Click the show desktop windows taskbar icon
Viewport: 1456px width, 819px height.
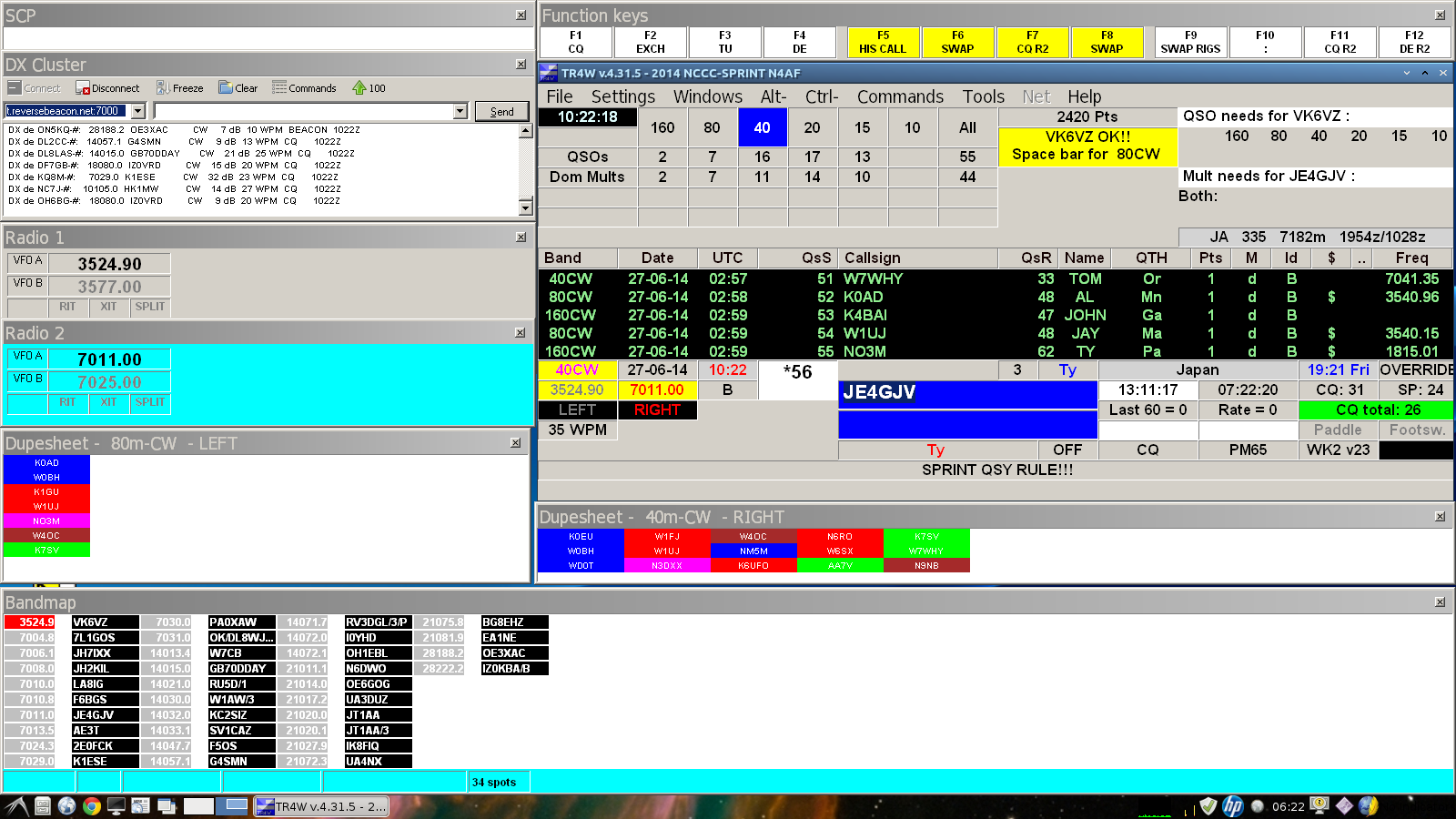(x=166, y=806)
